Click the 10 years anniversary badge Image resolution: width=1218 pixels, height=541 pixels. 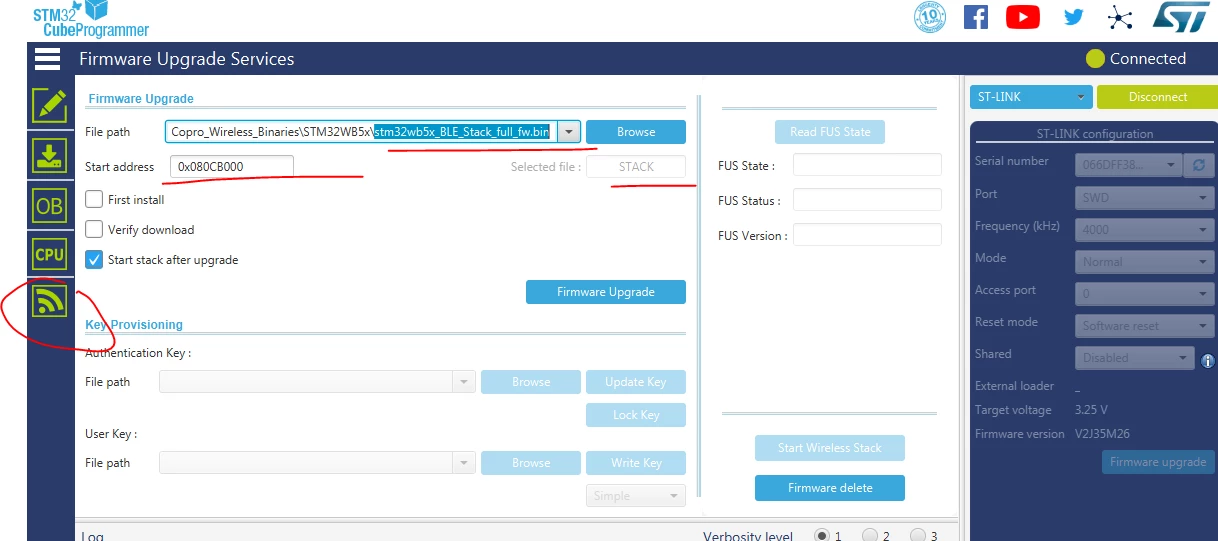pos(930,17)
